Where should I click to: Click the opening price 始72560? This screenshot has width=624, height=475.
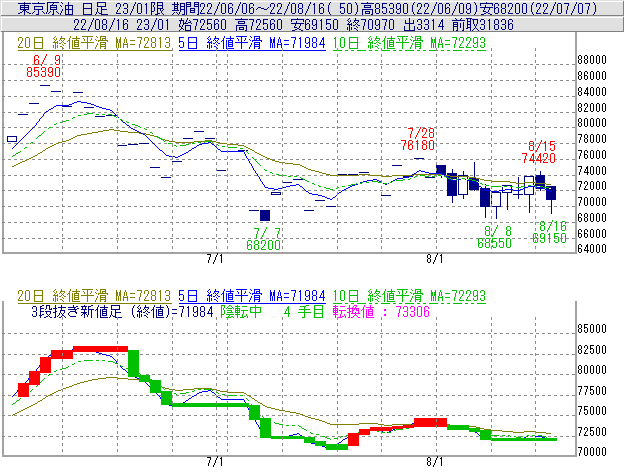pos(203,25)
